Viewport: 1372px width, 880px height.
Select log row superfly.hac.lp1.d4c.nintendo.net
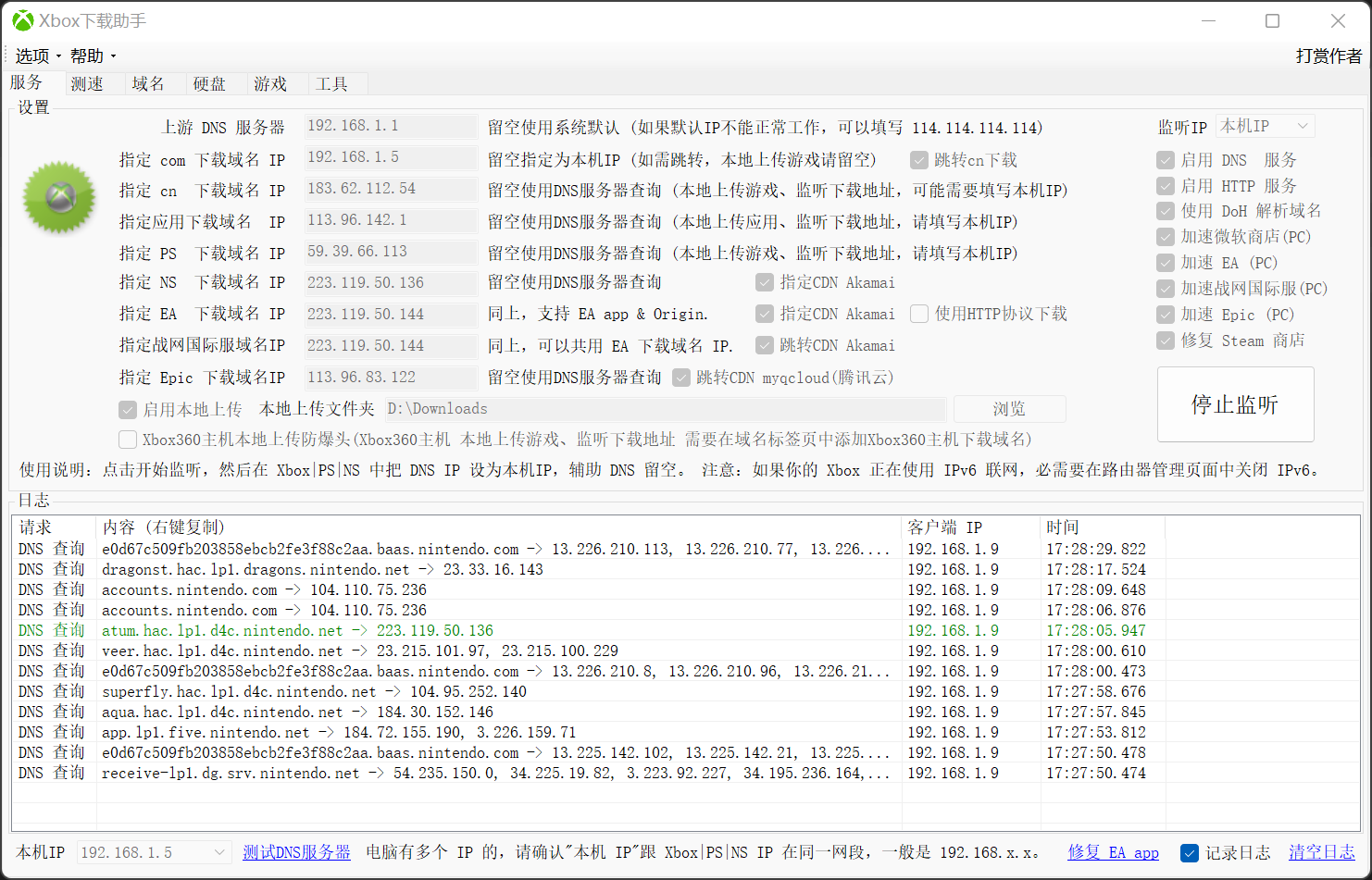(x=685, y=692)
